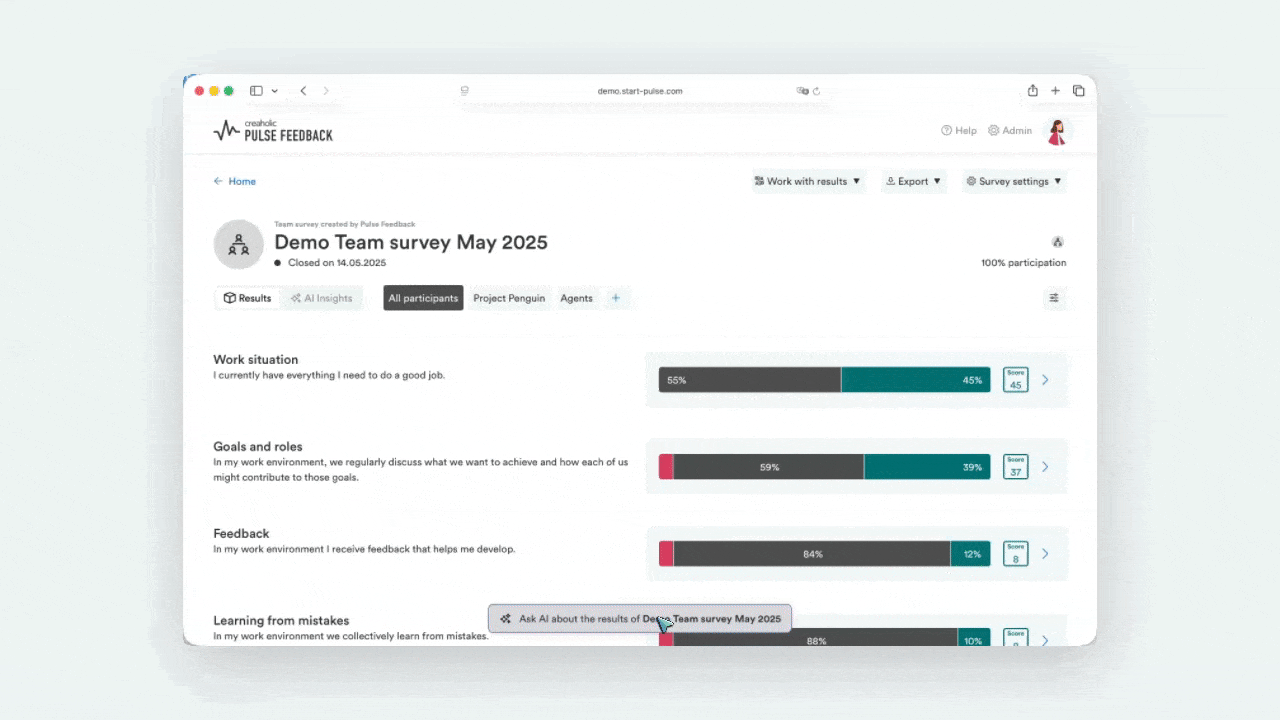Image resolution: width=1280 pixels, height=720 pixels.
Task: Open a new browser tab with plus icon
Action: (x=1055, y=91)
